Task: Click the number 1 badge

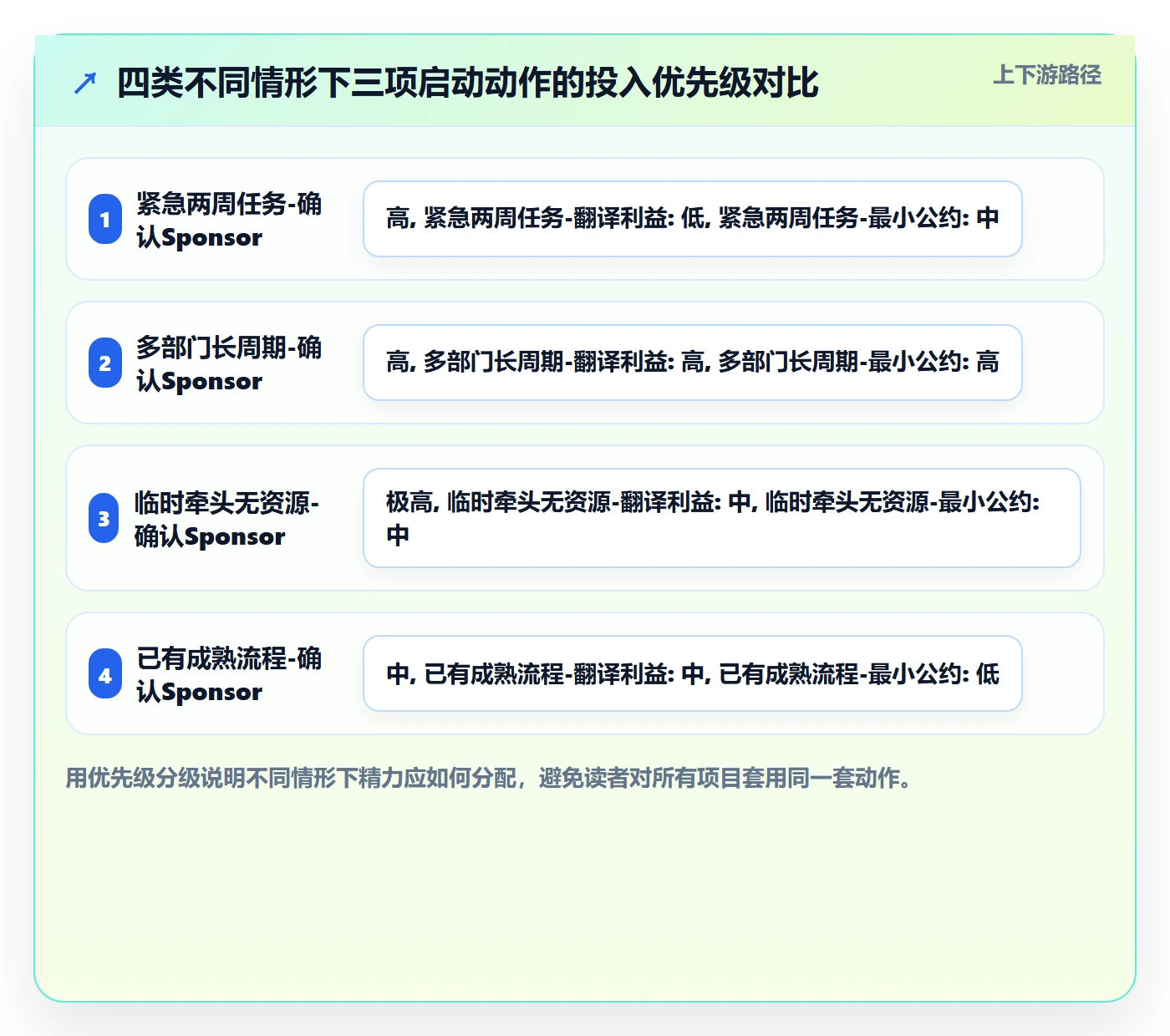Action: point(105,219)
